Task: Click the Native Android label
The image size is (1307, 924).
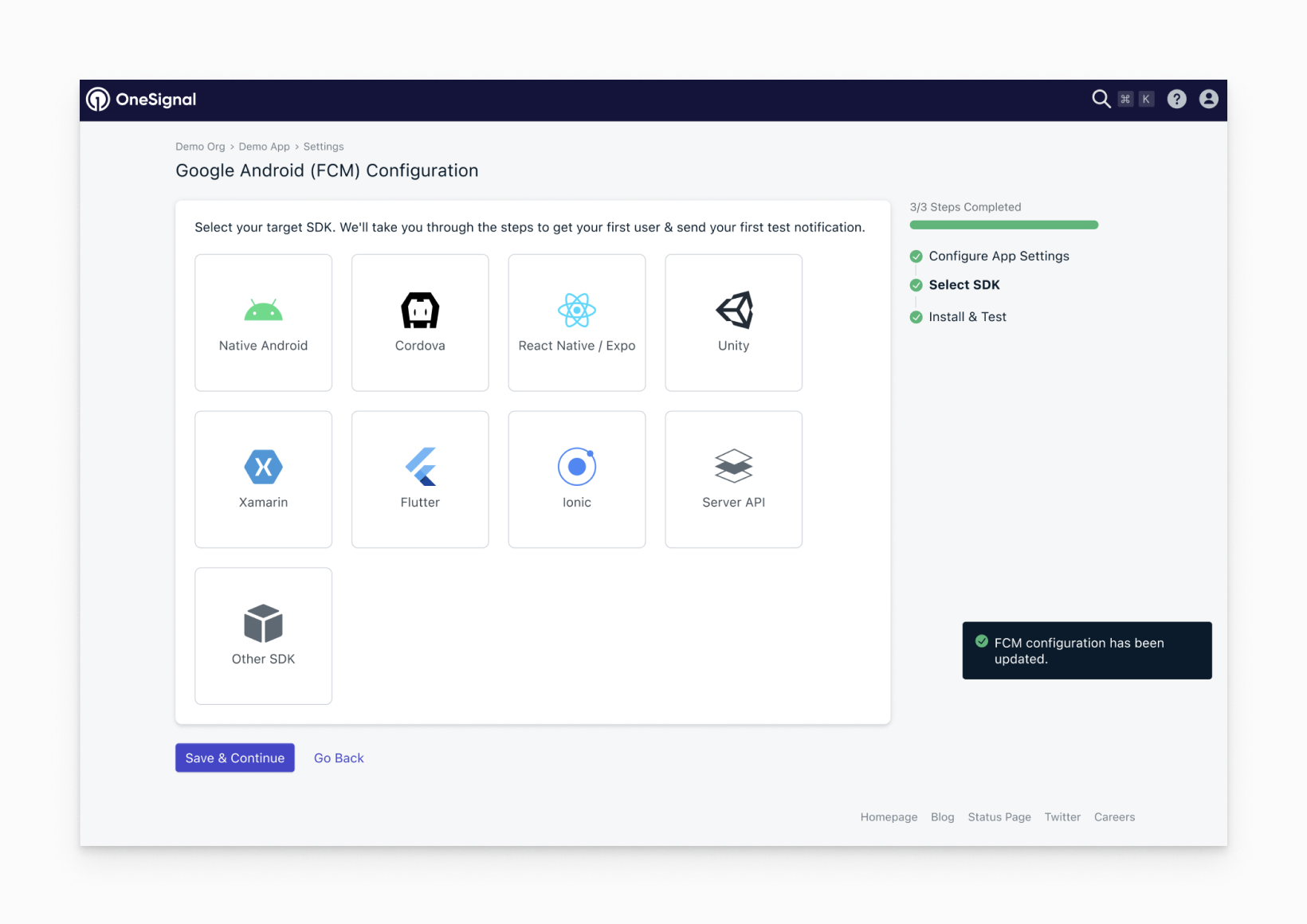Action: [x=263, y=346]
